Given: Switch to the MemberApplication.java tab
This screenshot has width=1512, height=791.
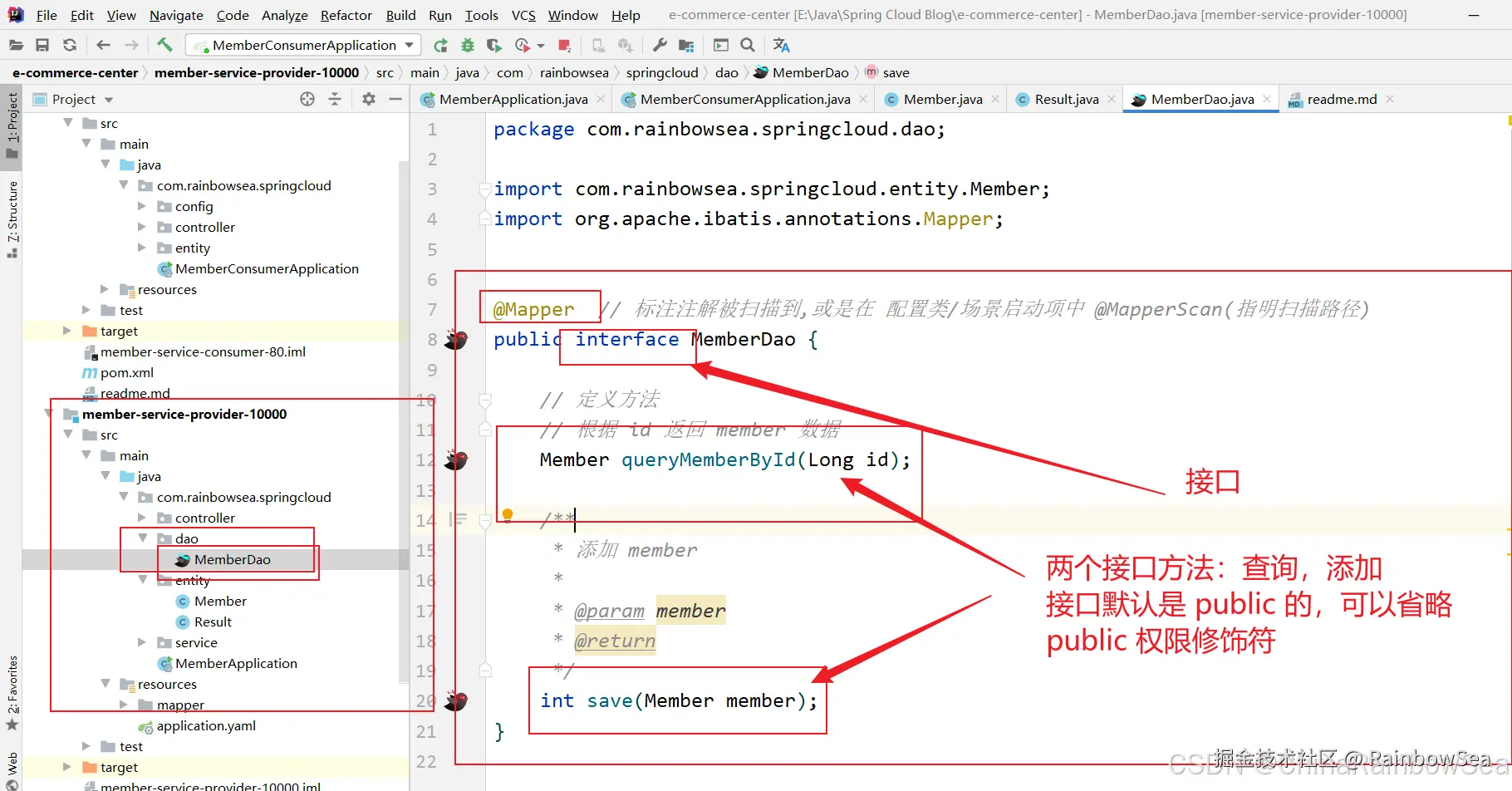Looking at the screenshot, I should [x=513, y=99].
